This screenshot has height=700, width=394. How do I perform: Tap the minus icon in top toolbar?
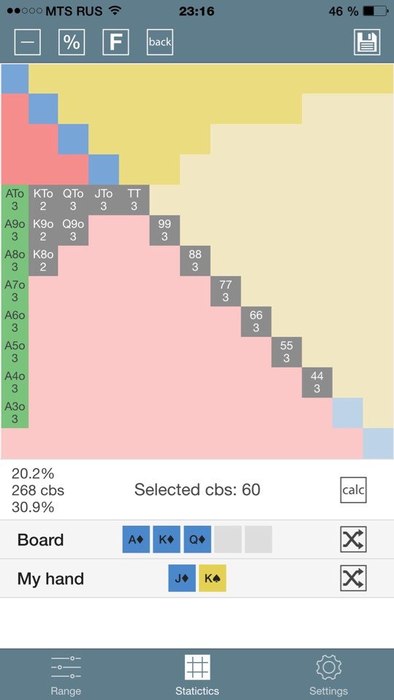click(x=28, y=42)
